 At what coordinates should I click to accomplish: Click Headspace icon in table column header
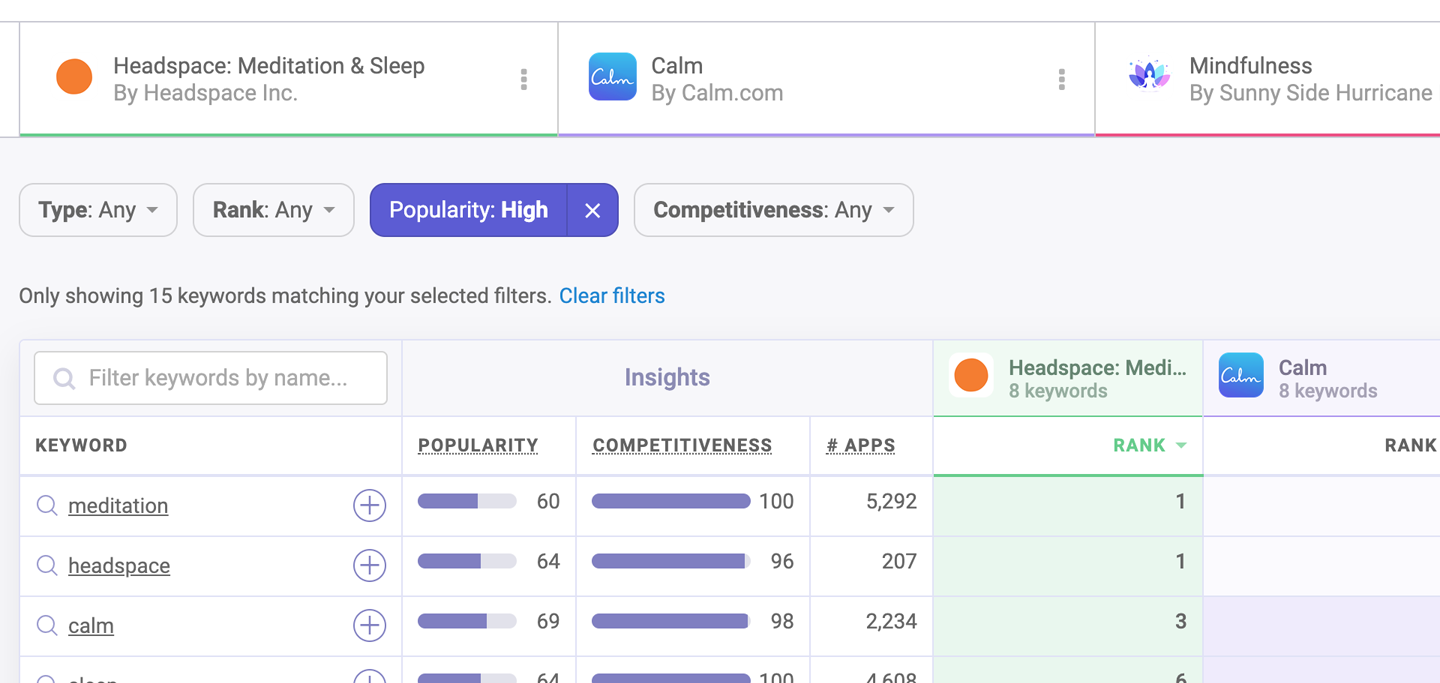(971, 377)
